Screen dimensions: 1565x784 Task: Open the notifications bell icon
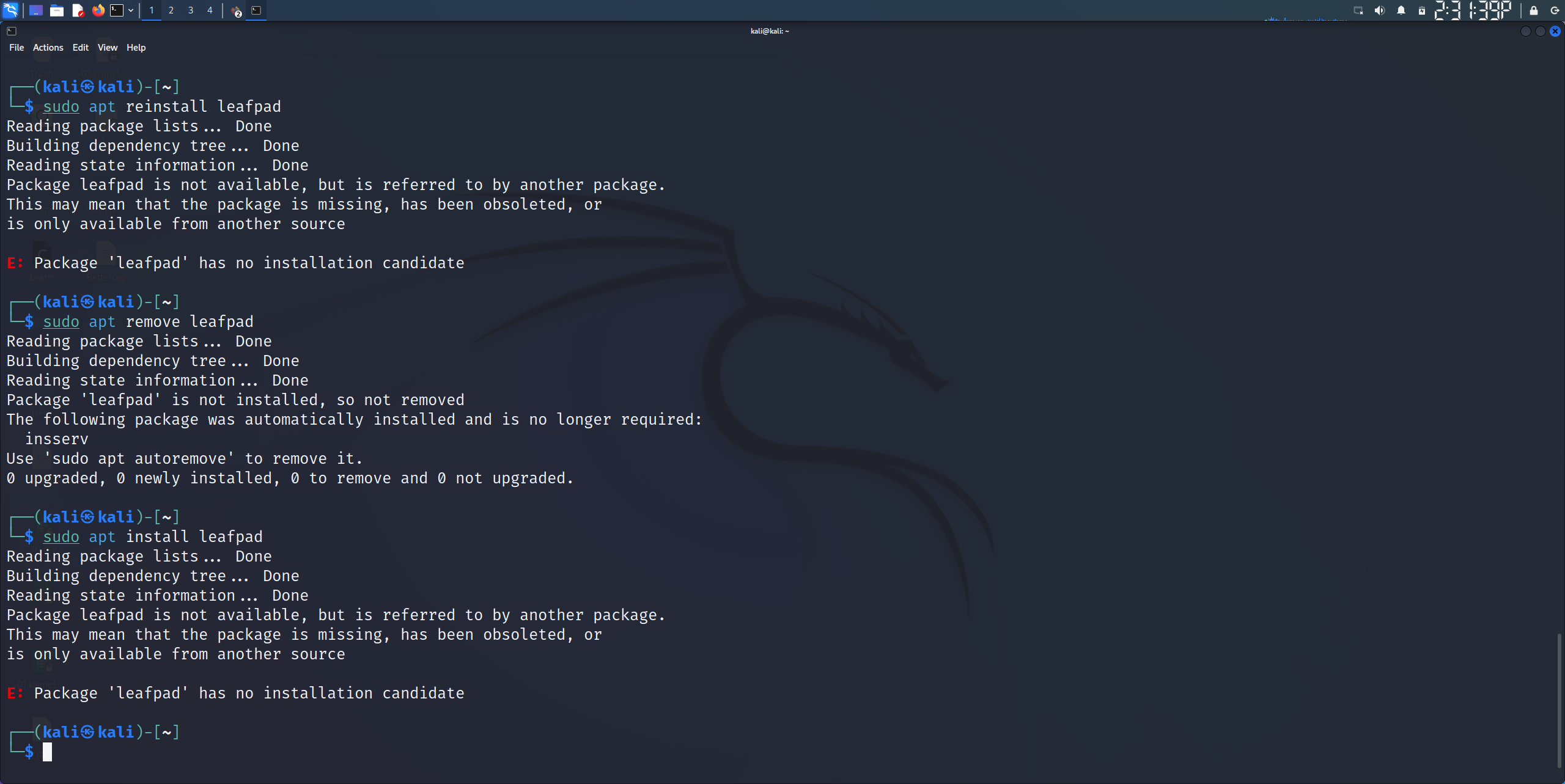1401,10
